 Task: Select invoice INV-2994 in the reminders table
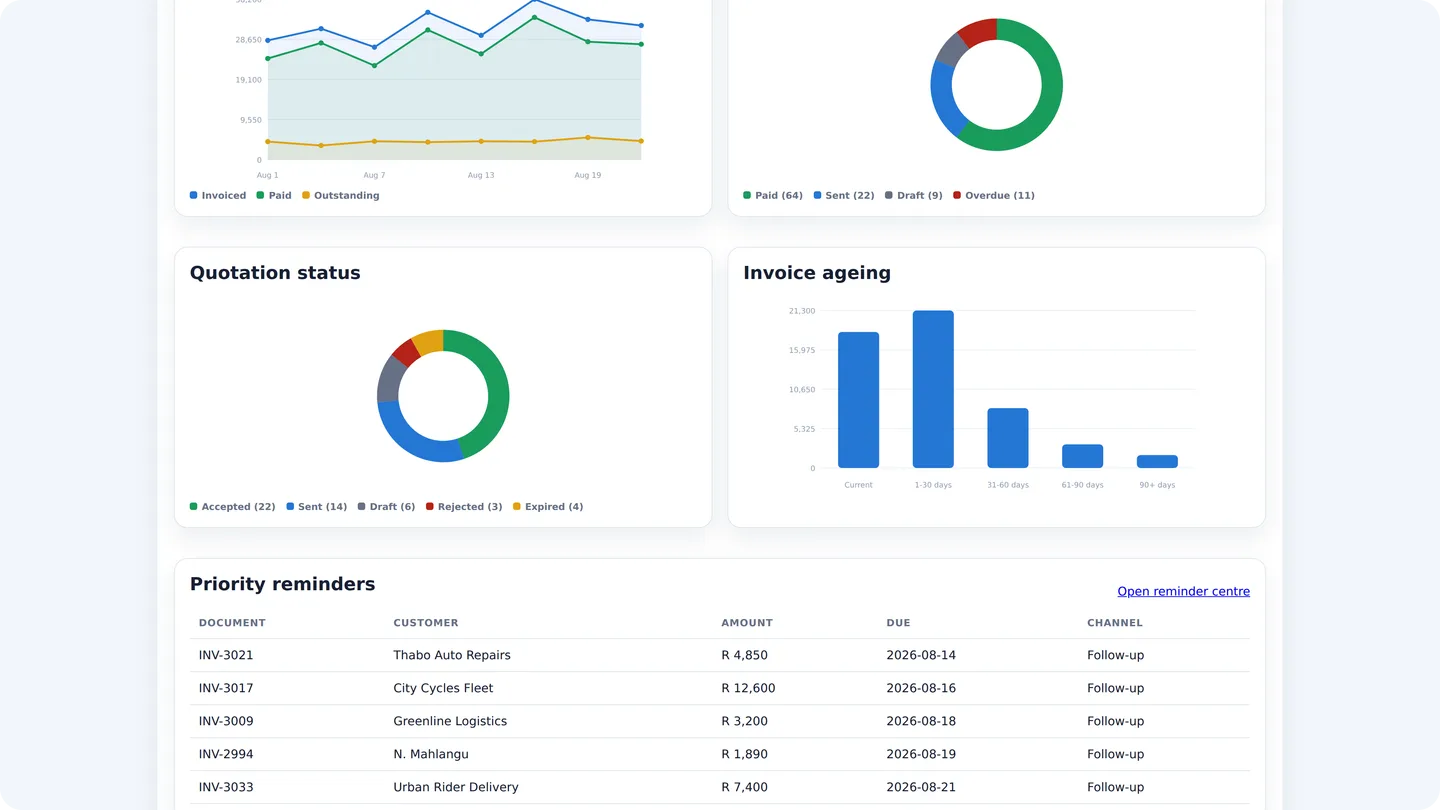click(x=226, y=754)
